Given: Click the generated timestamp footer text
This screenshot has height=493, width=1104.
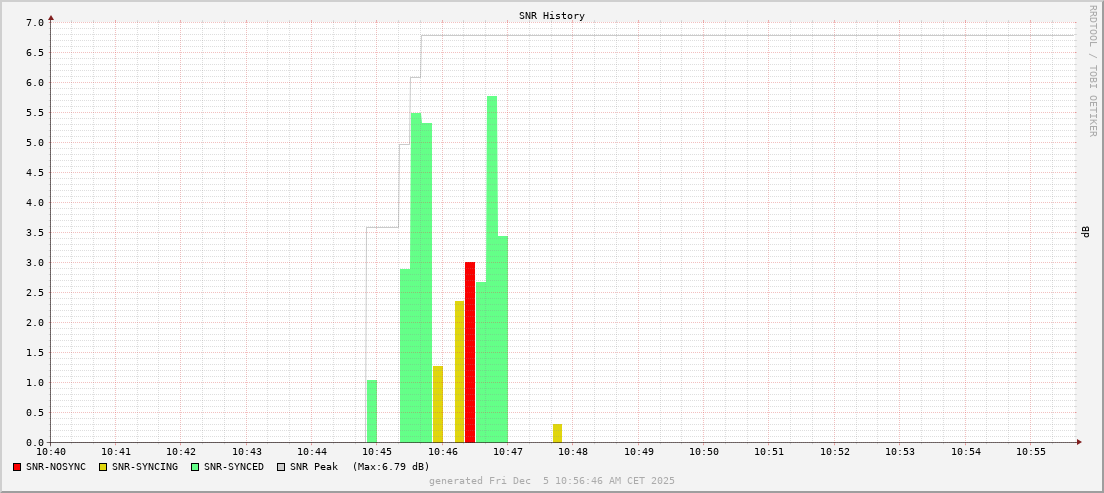Looking at the screenshot, I should (551, 481).
